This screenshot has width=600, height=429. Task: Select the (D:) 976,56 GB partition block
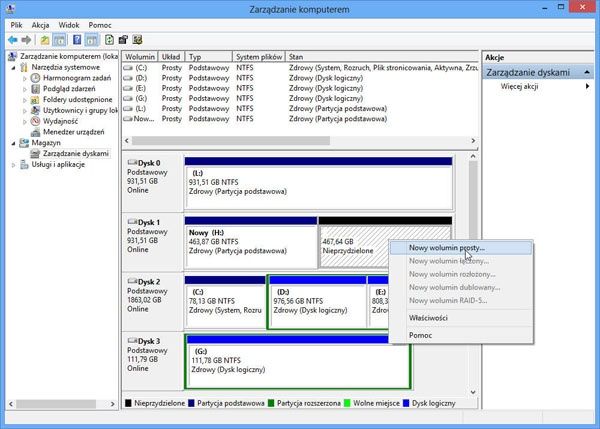coord(318,302)
